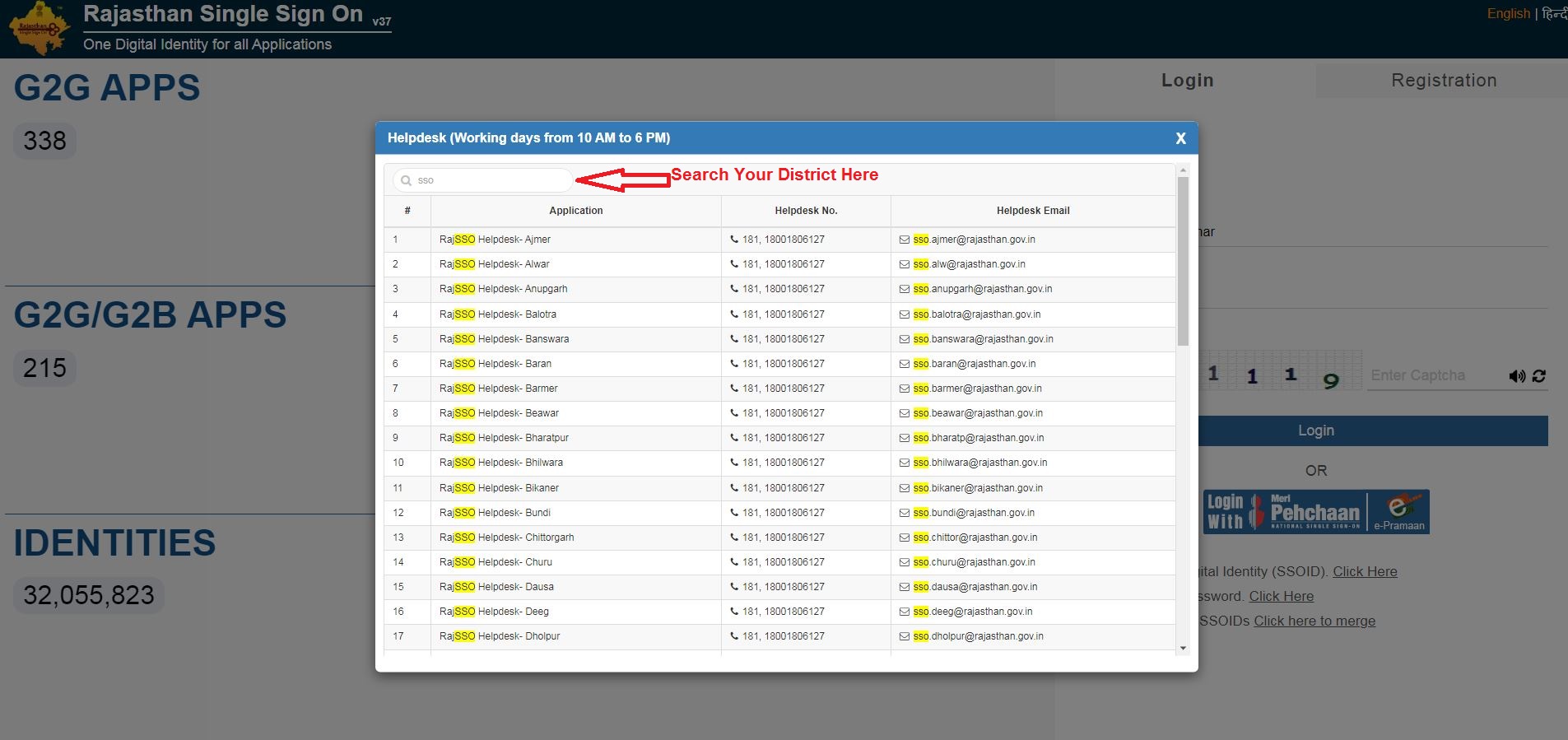Click the Helpdesk No. column header
Image resolution: width=1568 pixels, height=740 pixels.
click(x=806, y=211)
